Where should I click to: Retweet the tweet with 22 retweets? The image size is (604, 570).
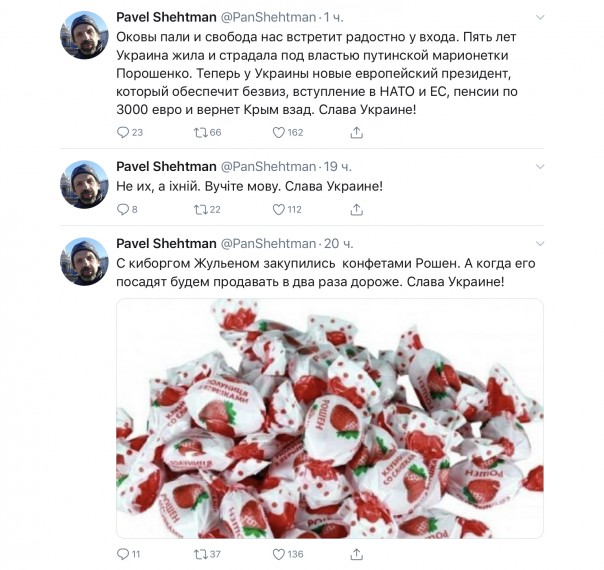pyautogui.click(x=200, y=209)
